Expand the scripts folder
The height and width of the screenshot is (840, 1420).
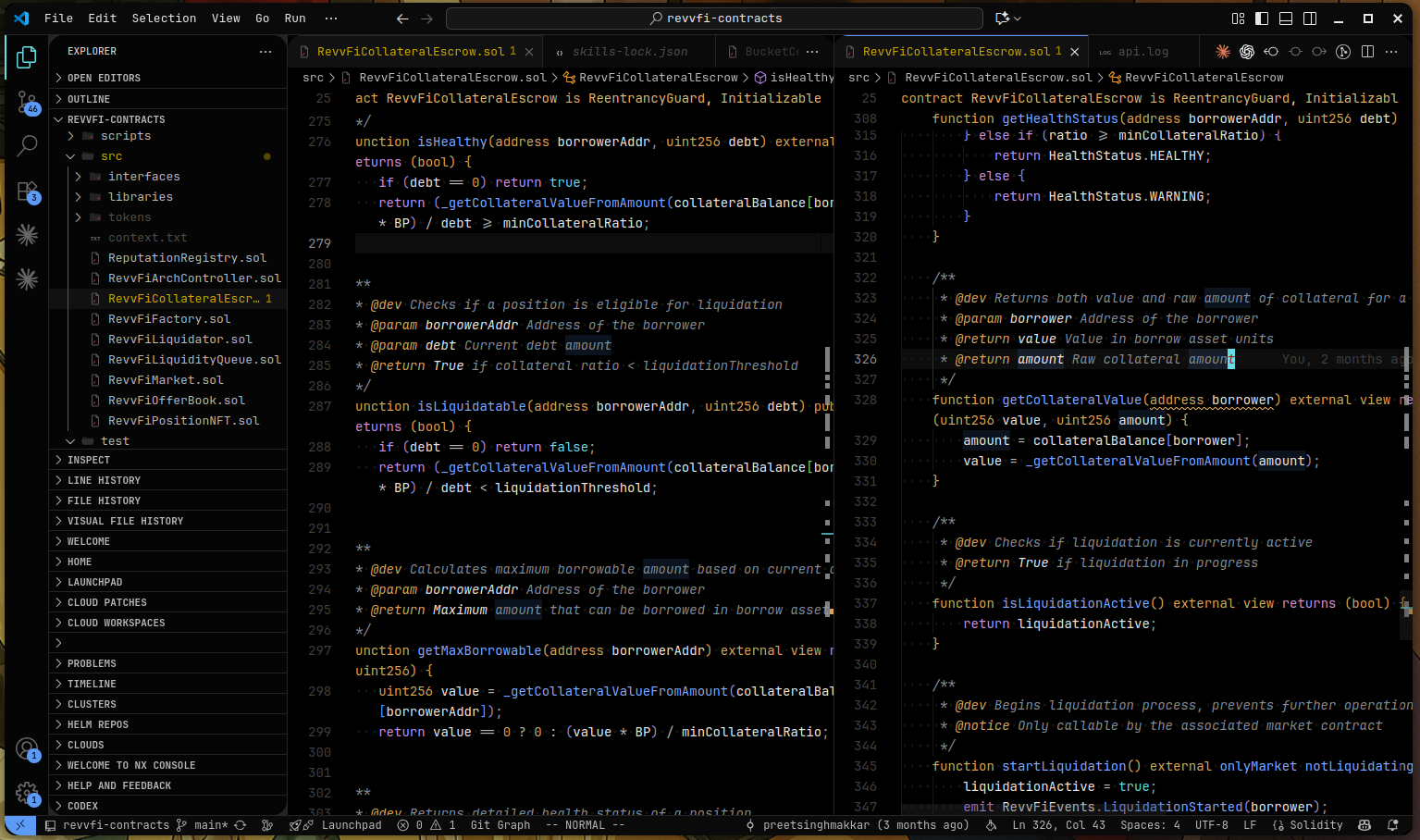pos(168,136)
